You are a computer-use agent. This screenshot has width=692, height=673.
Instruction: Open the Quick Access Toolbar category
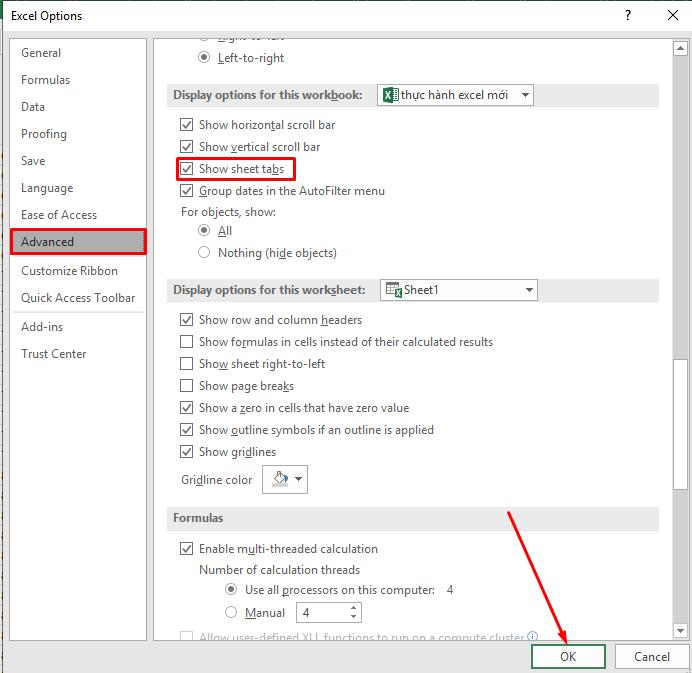tap(78, 298)
